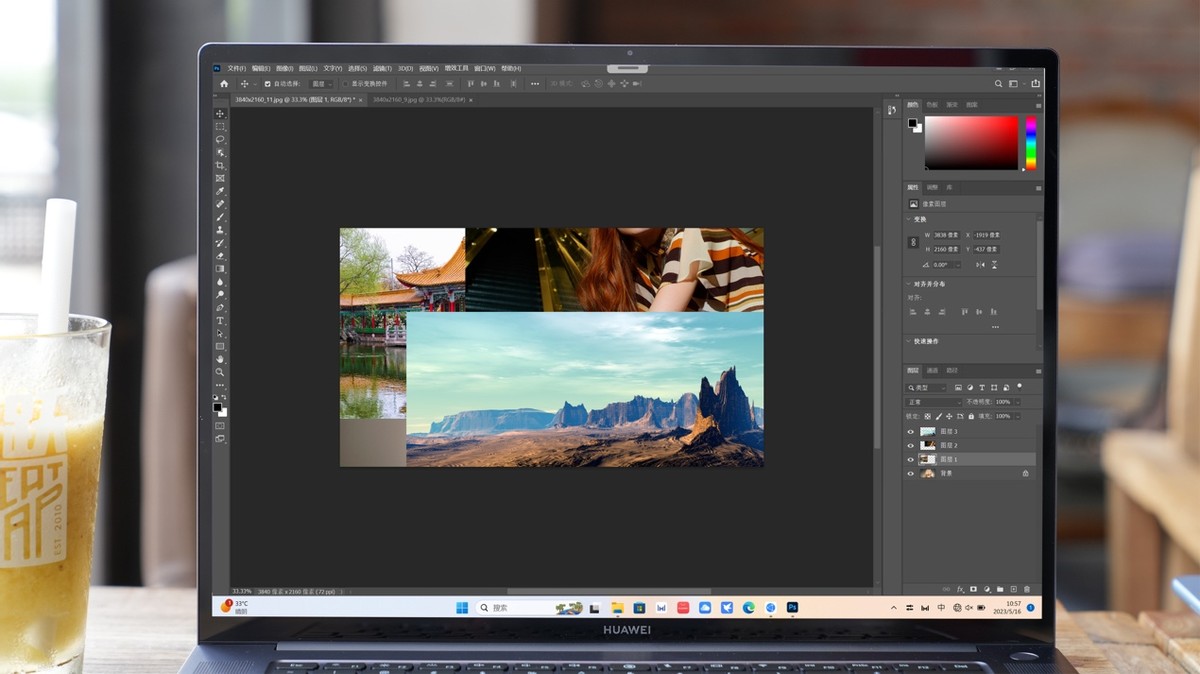Select the Crop tool
The image size is (1200, 674).
click(220, 166)
